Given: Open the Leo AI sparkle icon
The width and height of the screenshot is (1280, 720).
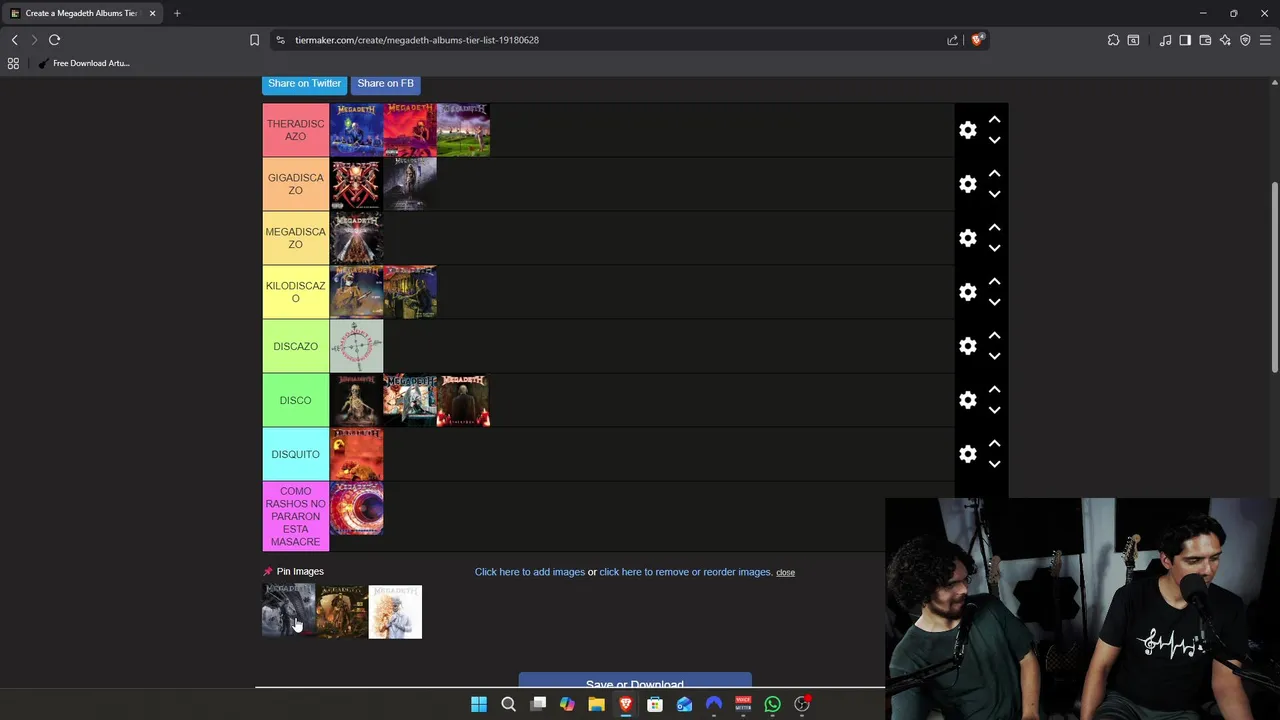Looking at the screenshot, I should coord(1225,40).
